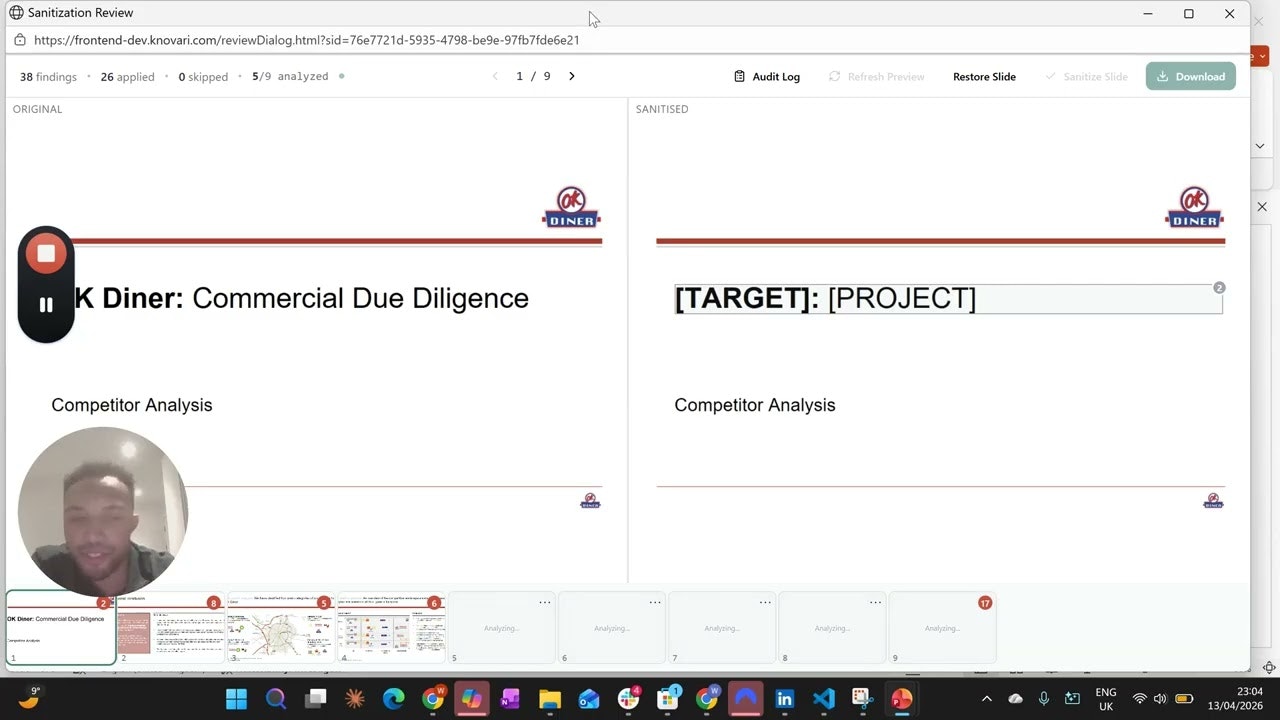Open the Audit Log
The image size is (1280, 720).
point(767,77)
